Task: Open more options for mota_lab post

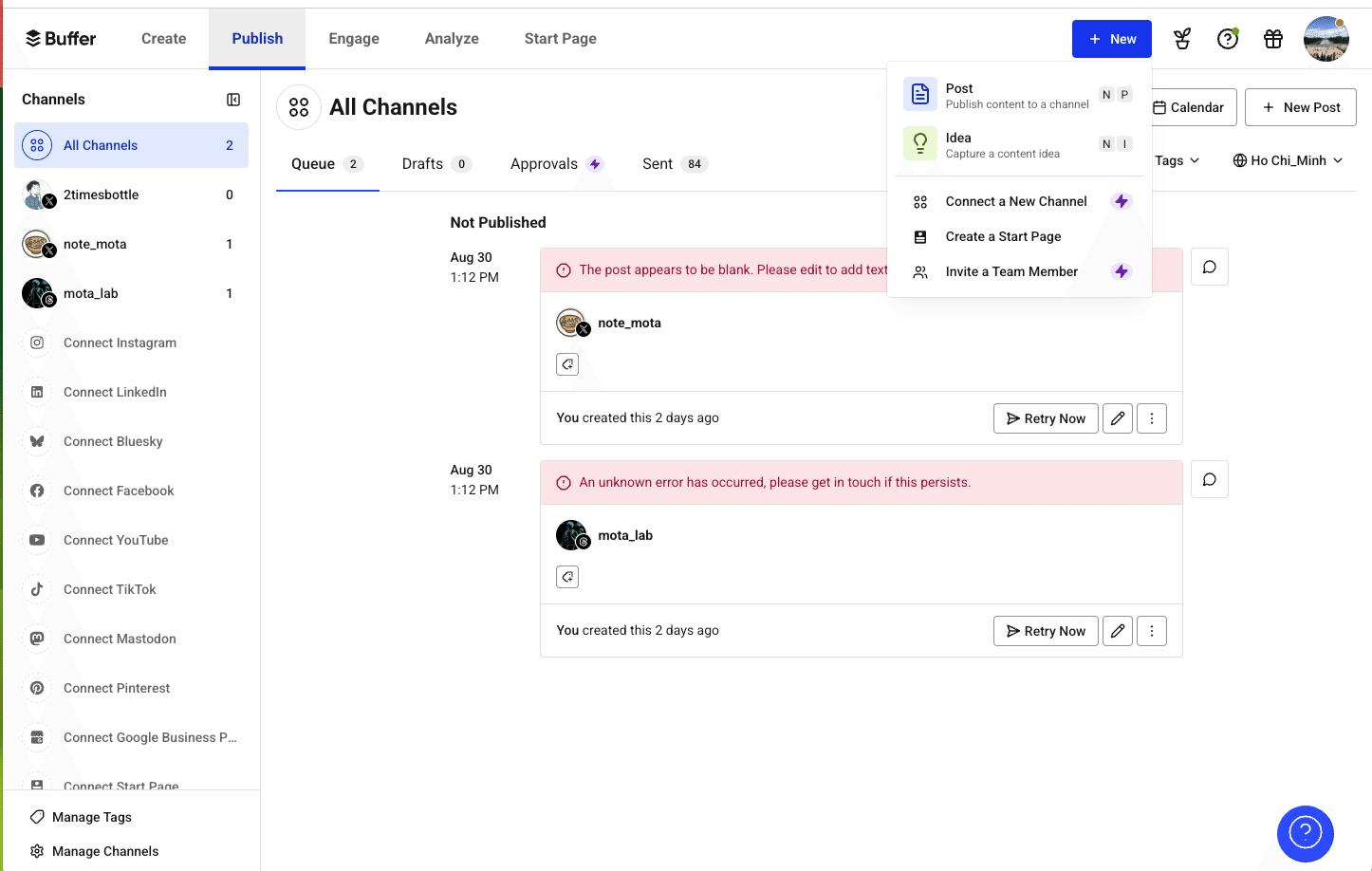Action: (x=1152, y=631)
